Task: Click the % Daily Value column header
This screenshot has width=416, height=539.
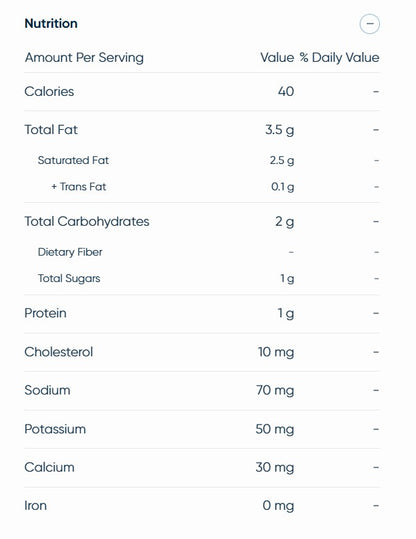Action: tap(339, 57)
